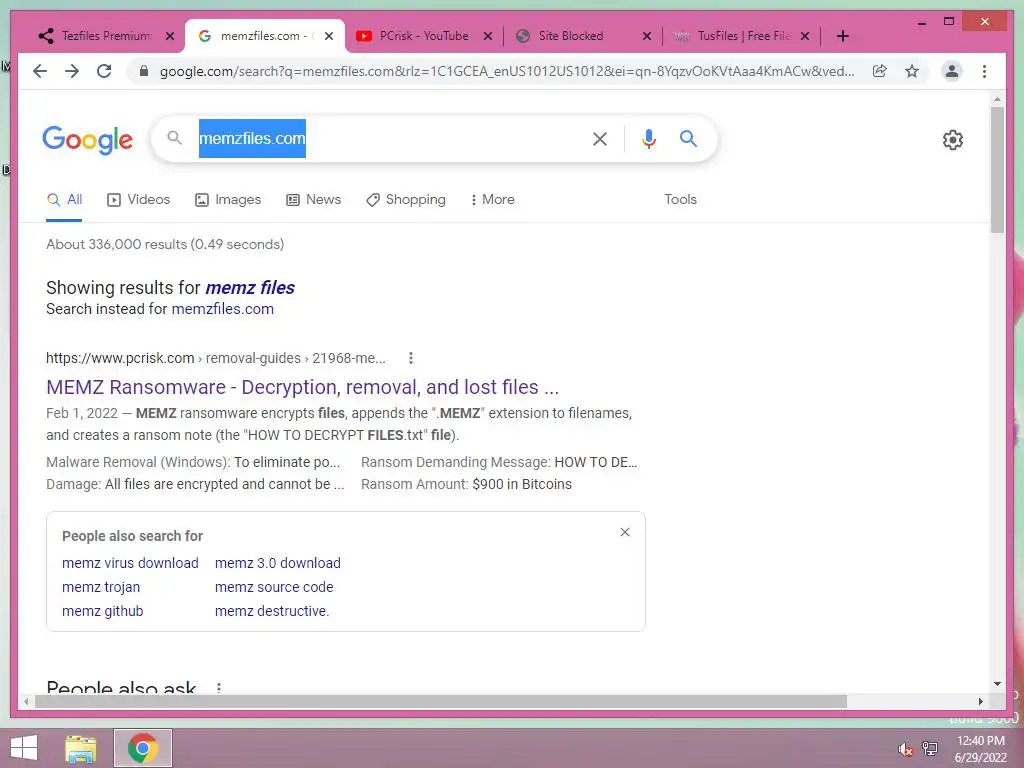Image resolution: width=1024 pixels, height=768 pixels.
Task: Click the memz virus download suggestion
Action: pyautogui.click(x=130, y=563)
